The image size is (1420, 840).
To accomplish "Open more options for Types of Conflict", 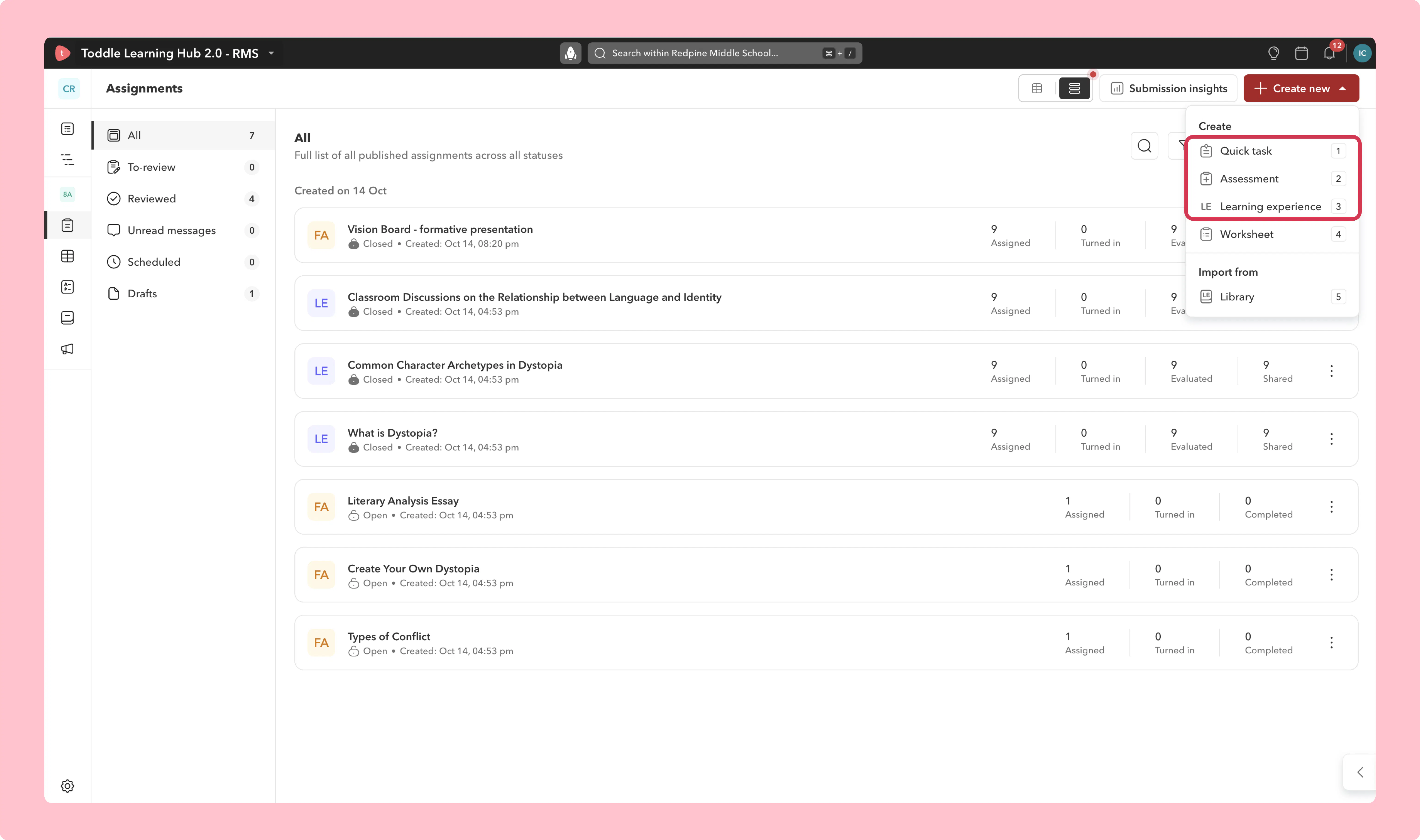I will 1332,643.
